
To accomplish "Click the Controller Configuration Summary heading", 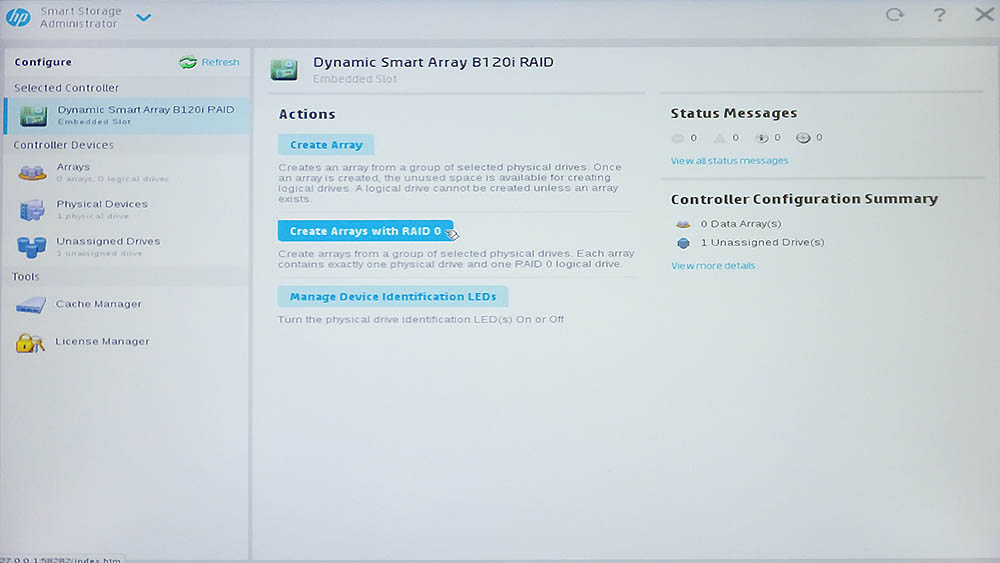I will [x=804, y=199].
